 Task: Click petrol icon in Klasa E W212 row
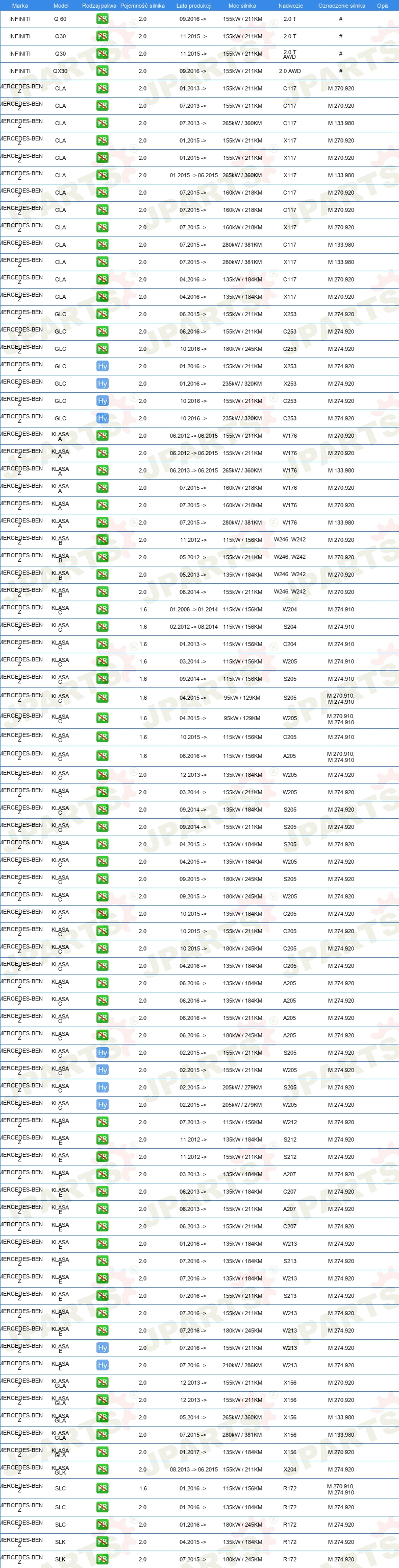pos(102,1122)
